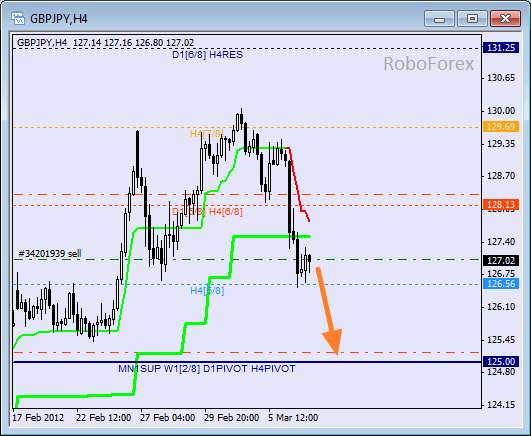The height and width of the screenshot is (436, 531).
Task: Maximize the GBPJPY,H4 chart window
Action: click(x=472, y=18)
